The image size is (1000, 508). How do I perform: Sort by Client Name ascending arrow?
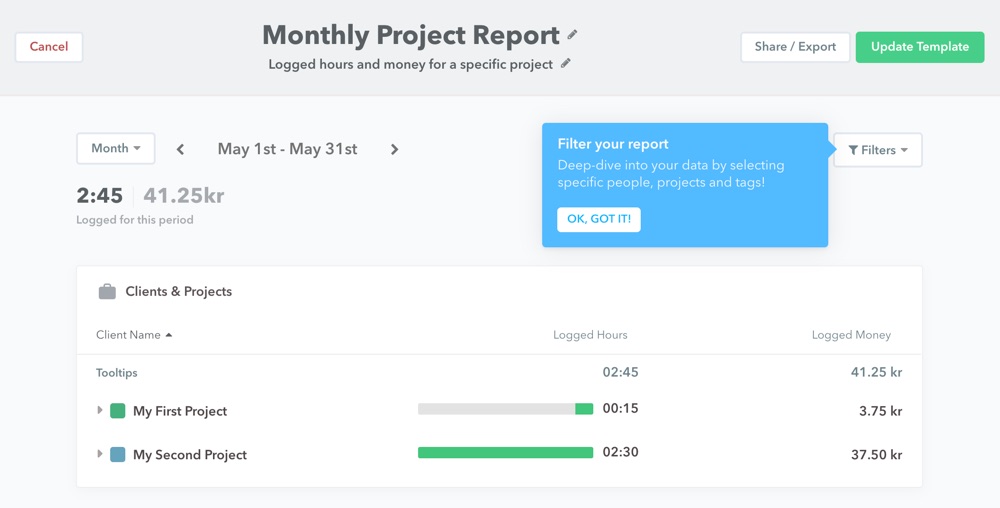[x=168, y=335]
